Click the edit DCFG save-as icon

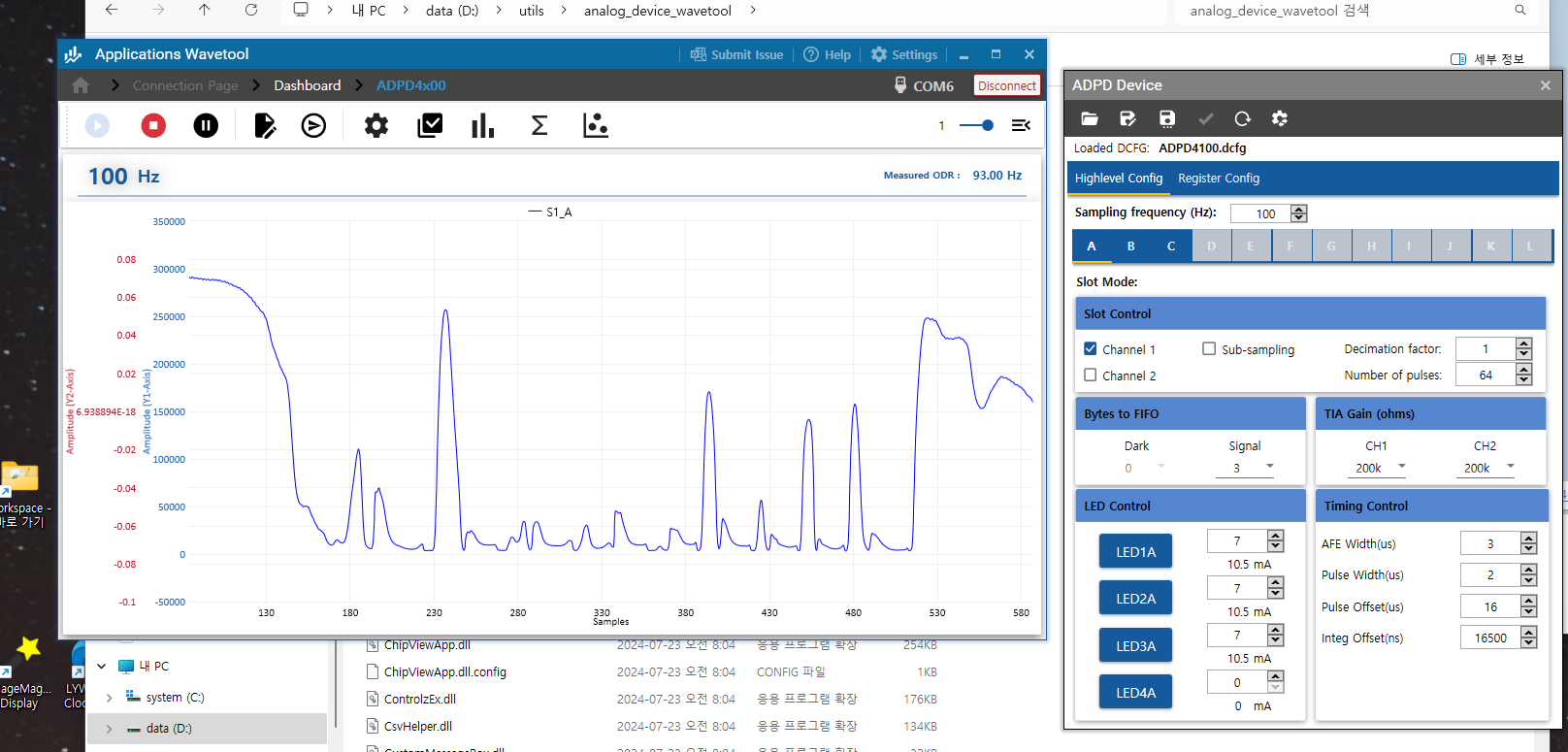click(x=1127, y=118)
